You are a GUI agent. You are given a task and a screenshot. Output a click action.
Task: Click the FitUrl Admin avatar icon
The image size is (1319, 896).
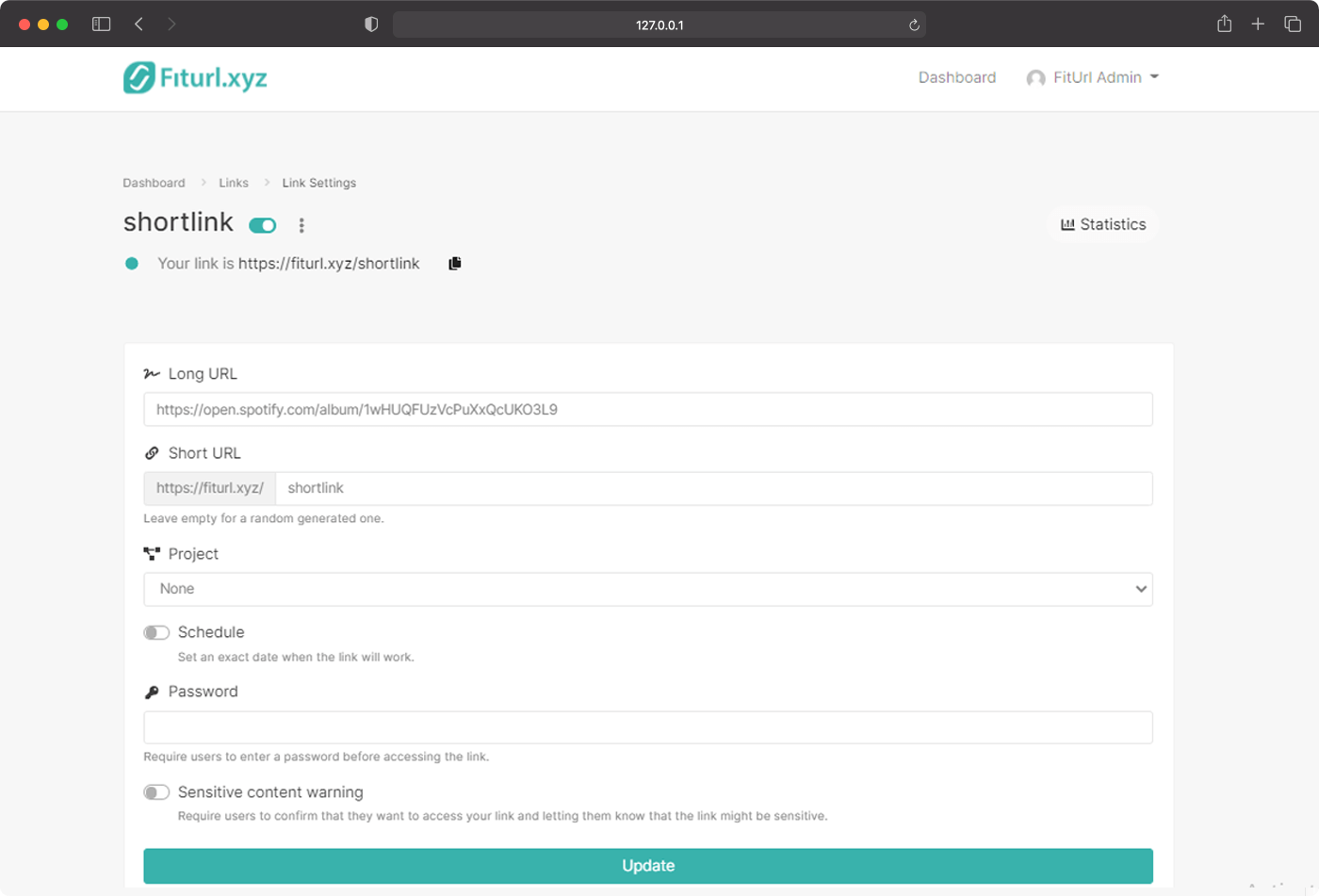pos(1035,78)
